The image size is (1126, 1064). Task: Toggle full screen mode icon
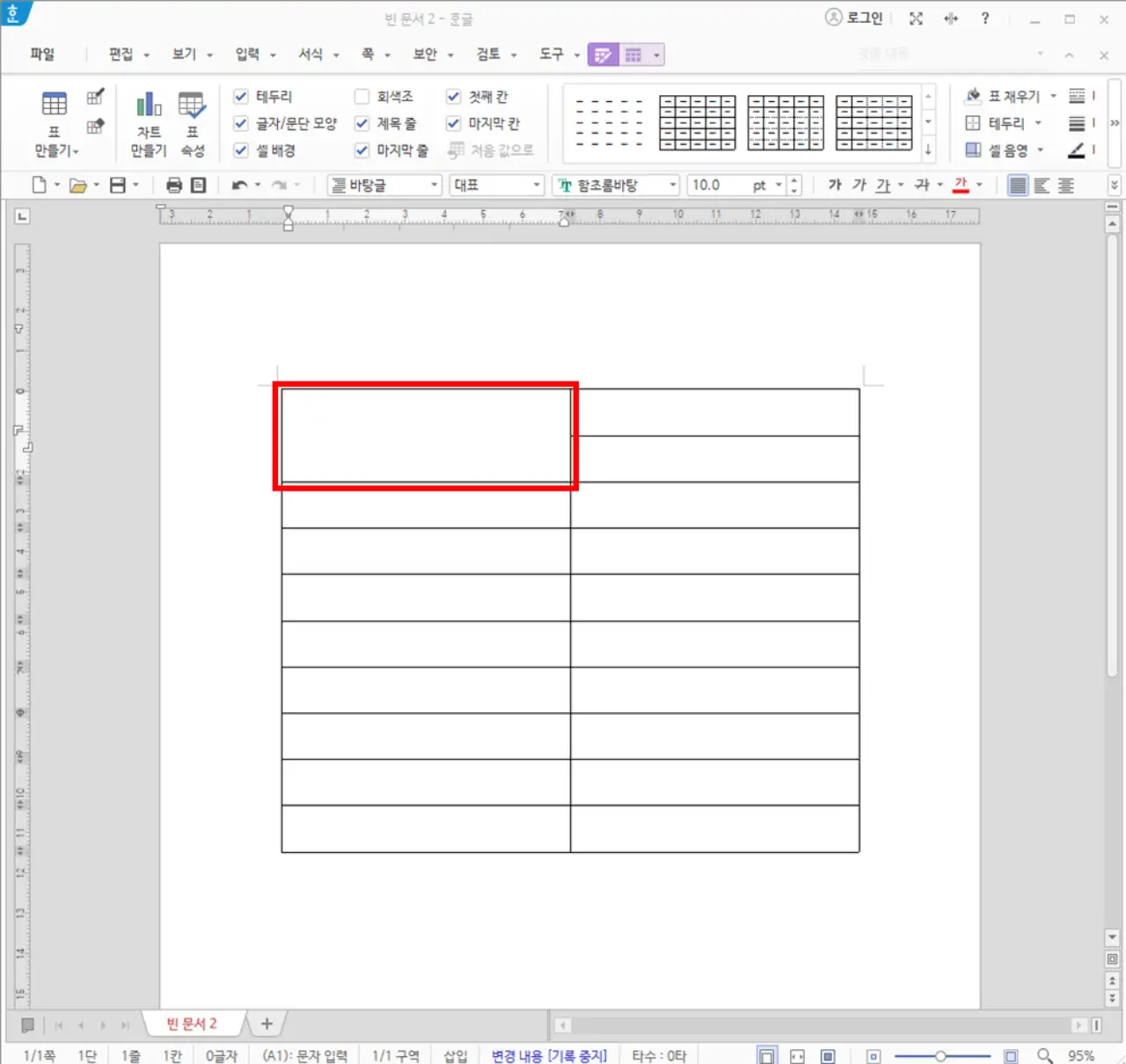point(916,18)
